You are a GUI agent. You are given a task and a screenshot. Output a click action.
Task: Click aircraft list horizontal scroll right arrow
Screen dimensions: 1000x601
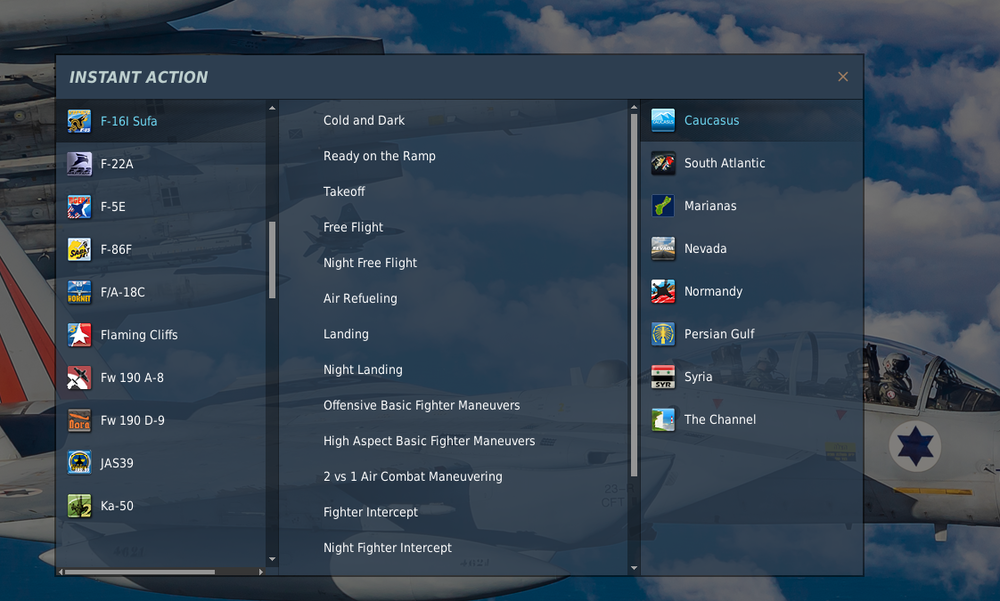pyautogui.click(x=261, y=572)
